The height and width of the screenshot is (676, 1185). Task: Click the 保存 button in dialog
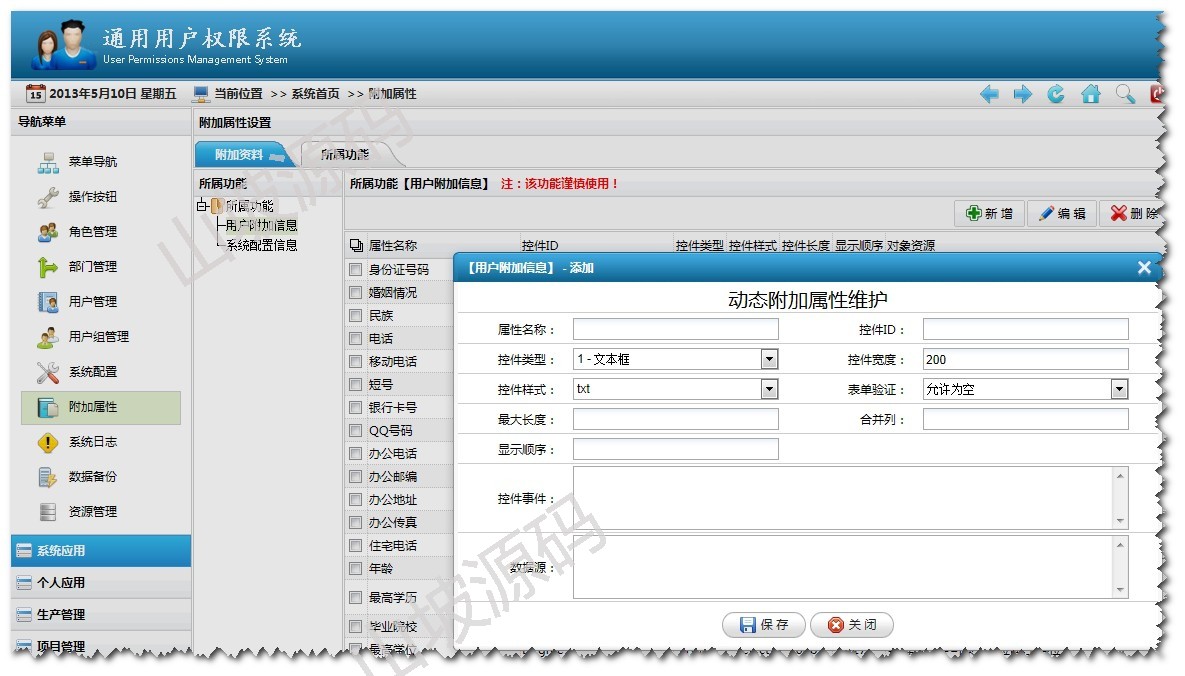tap(764, 625)
